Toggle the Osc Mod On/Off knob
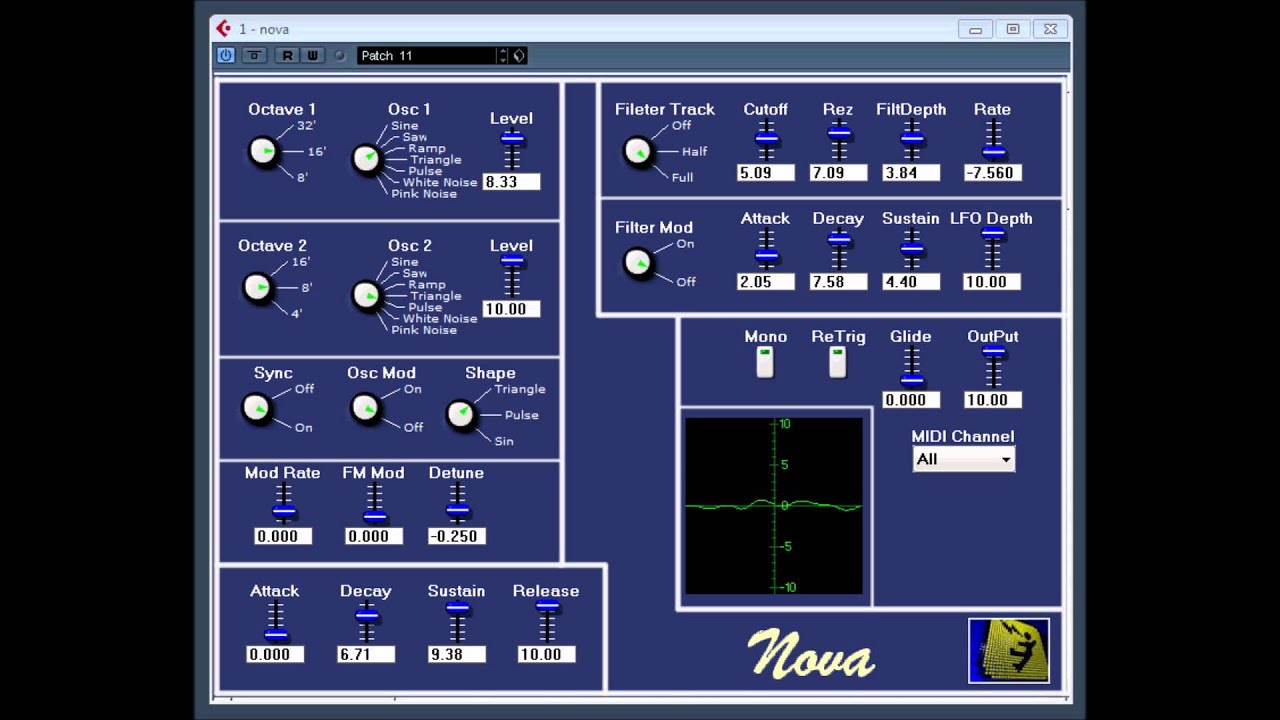1280x720 pixels. coord(365,409)
